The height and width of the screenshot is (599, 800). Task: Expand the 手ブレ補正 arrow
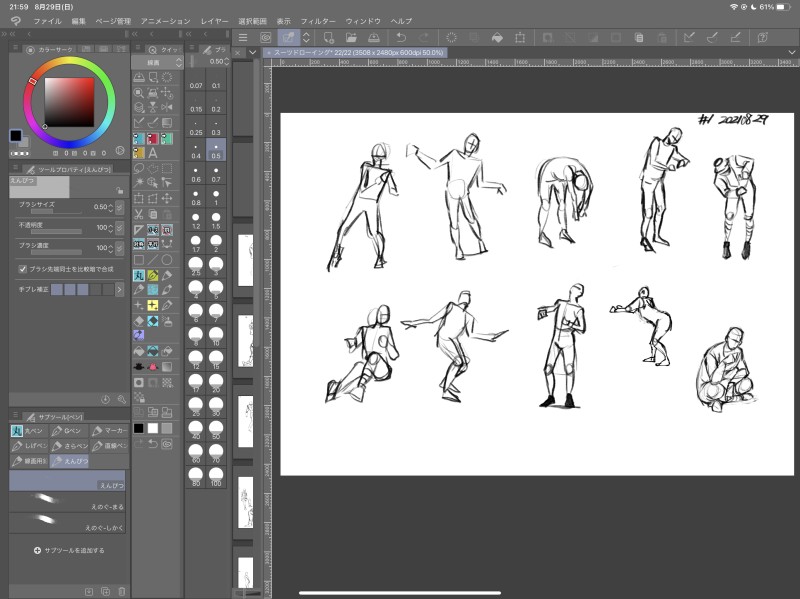click(x=119, y=289)
